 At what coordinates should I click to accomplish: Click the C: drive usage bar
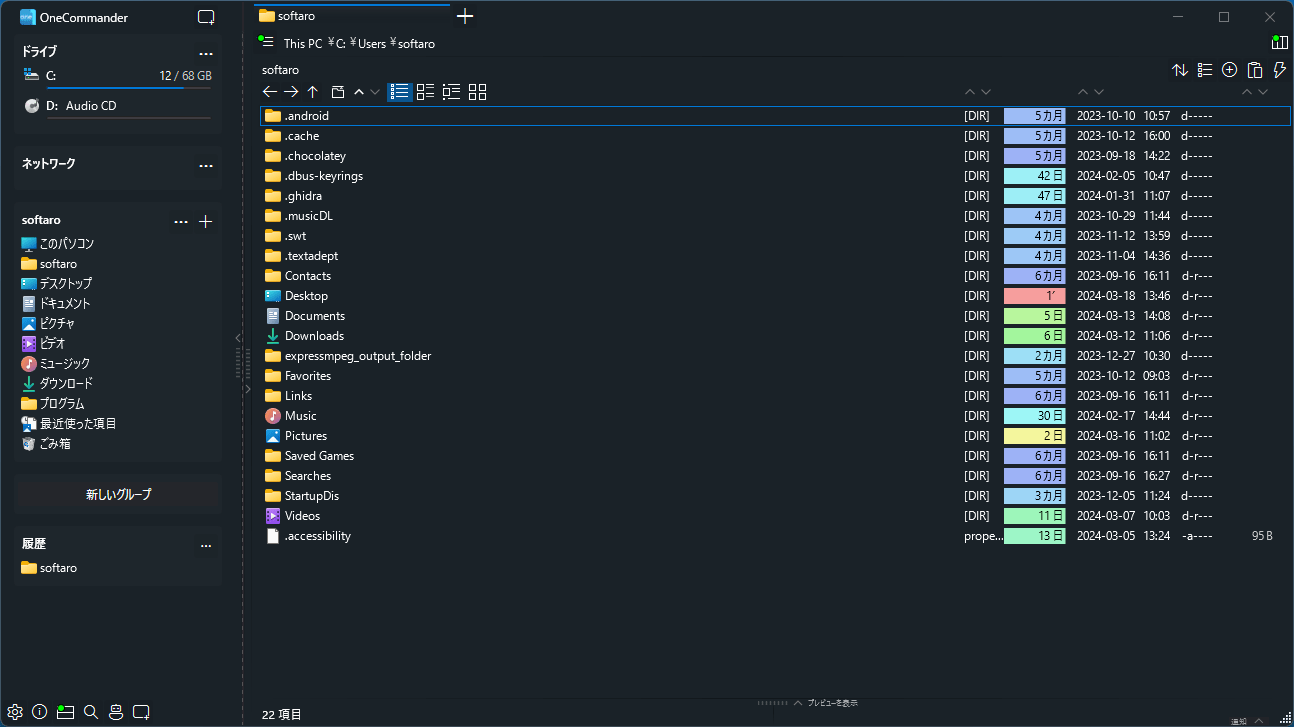pyautogui.click(x=129, y=88)
